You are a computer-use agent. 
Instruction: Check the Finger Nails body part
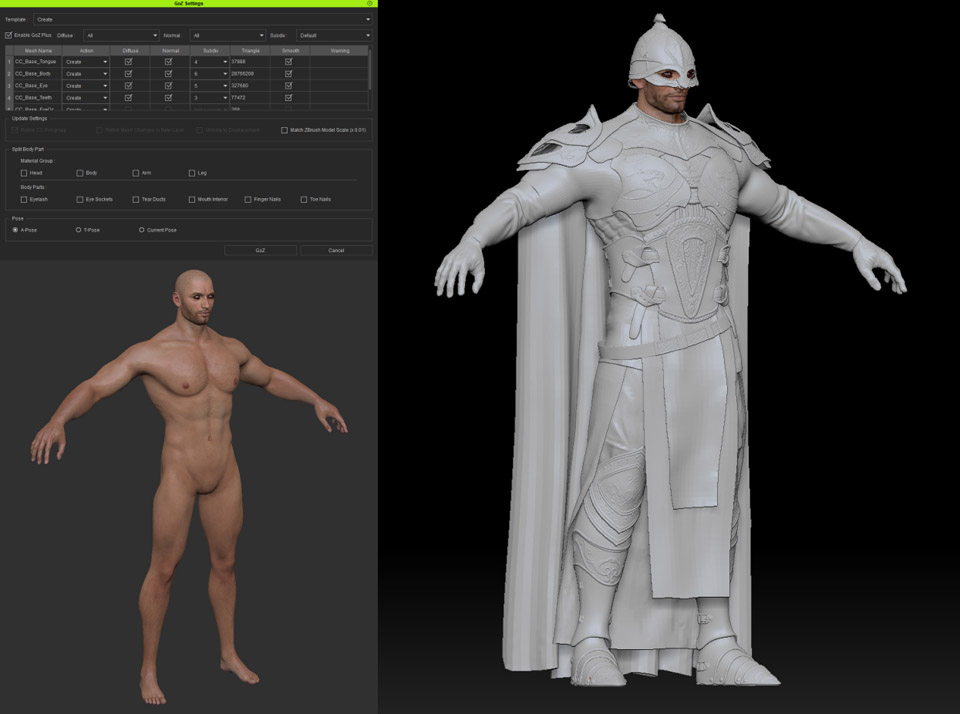coord(248,198)
